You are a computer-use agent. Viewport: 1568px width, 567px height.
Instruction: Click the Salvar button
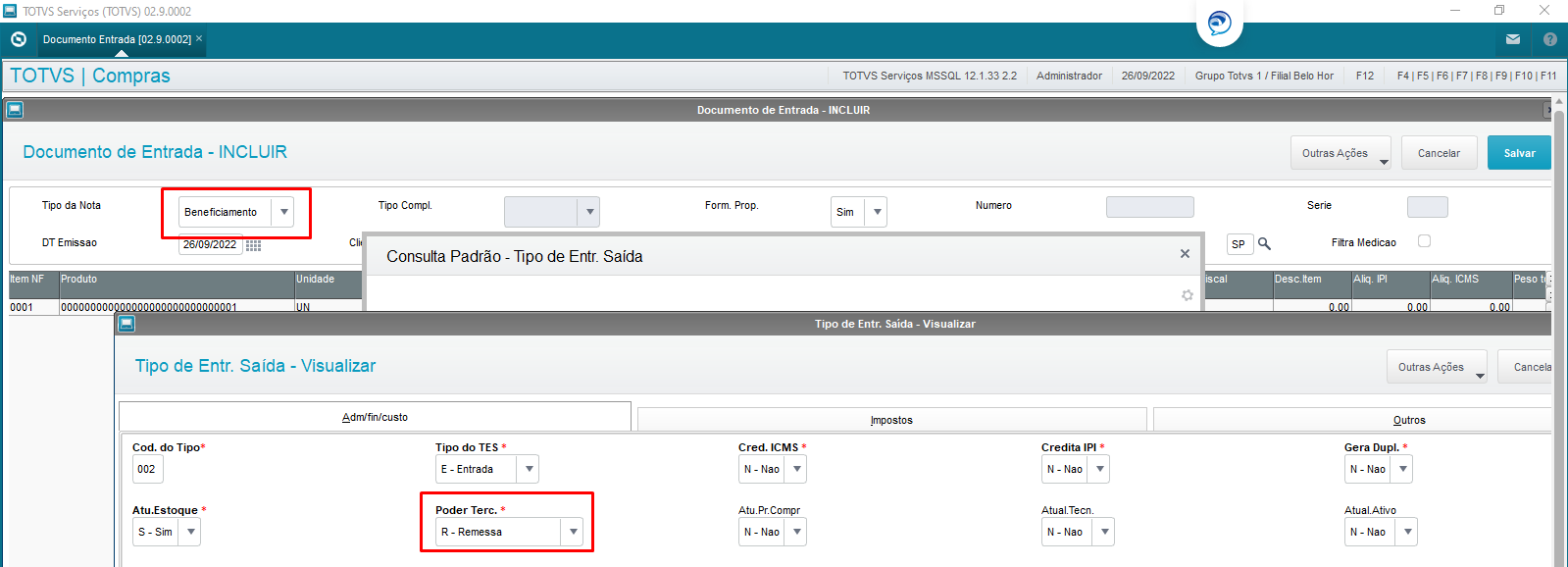1519,153
